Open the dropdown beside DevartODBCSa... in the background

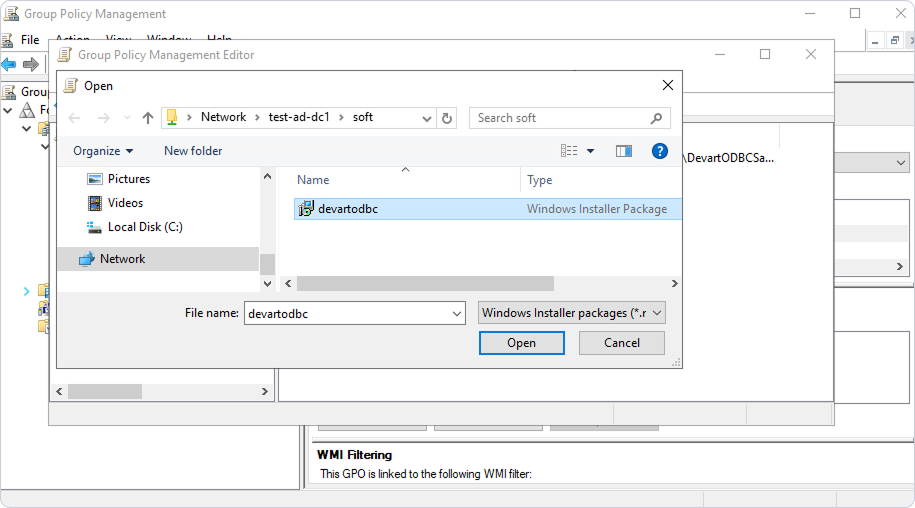pyautogui.click(x=901, y=163)
